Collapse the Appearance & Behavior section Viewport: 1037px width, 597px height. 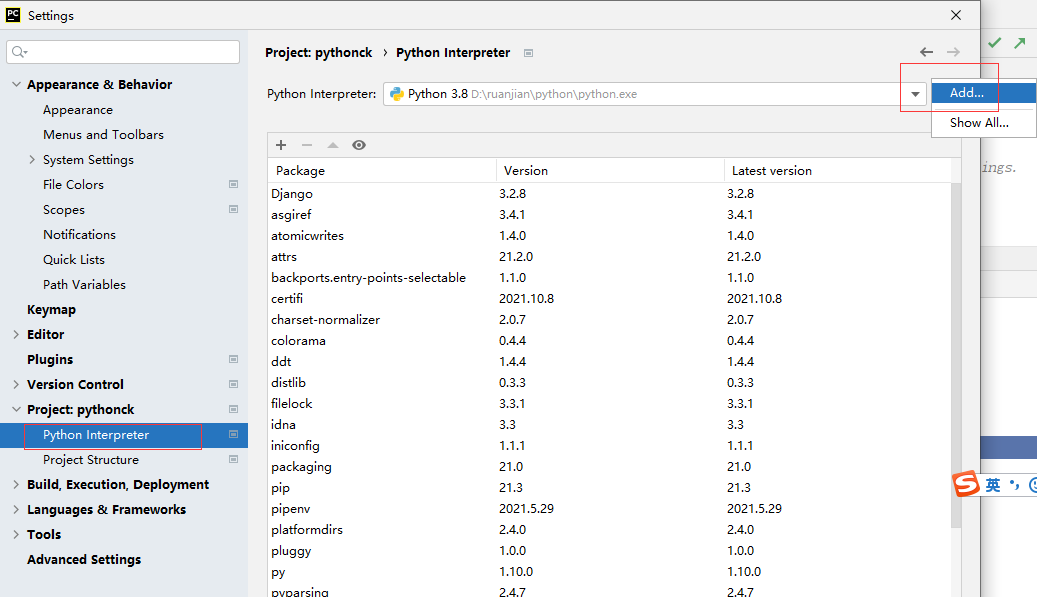click(17, 84)
